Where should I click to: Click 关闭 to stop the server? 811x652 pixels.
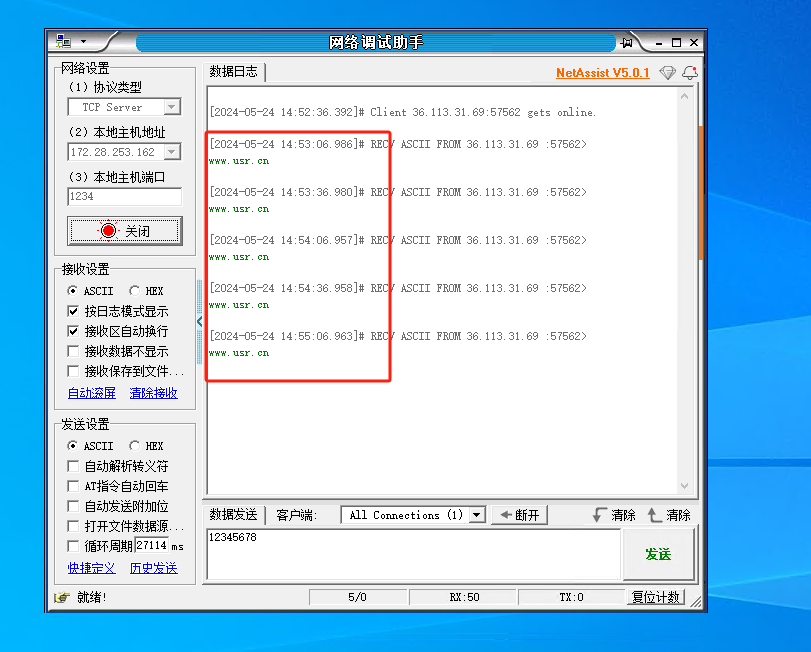pos(125,231)
